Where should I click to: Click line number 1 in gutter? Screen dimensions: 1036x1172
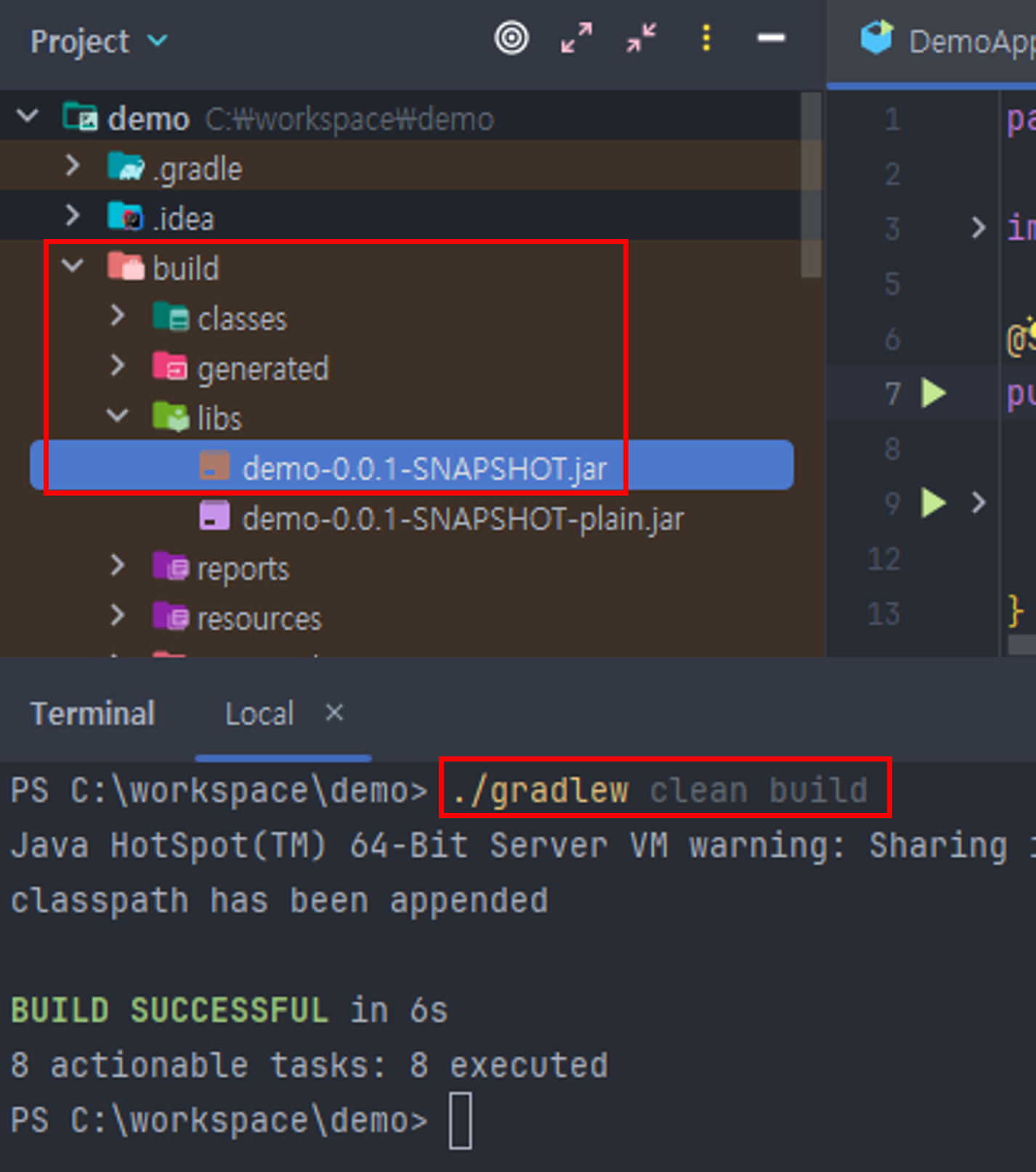click(892, 118)
